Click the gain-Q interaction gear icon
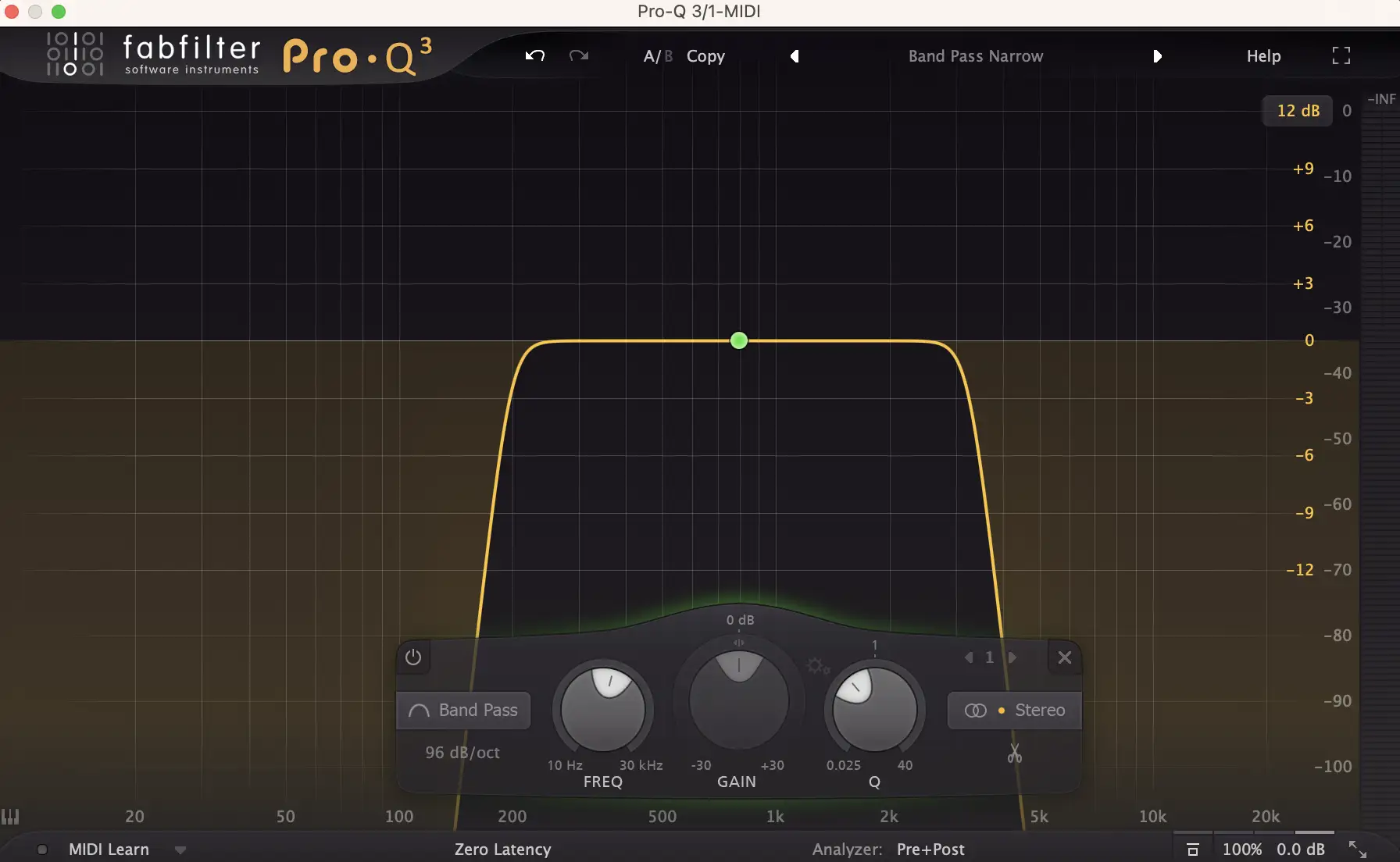This screenshot has height=862, width=1400. point(817,666)
